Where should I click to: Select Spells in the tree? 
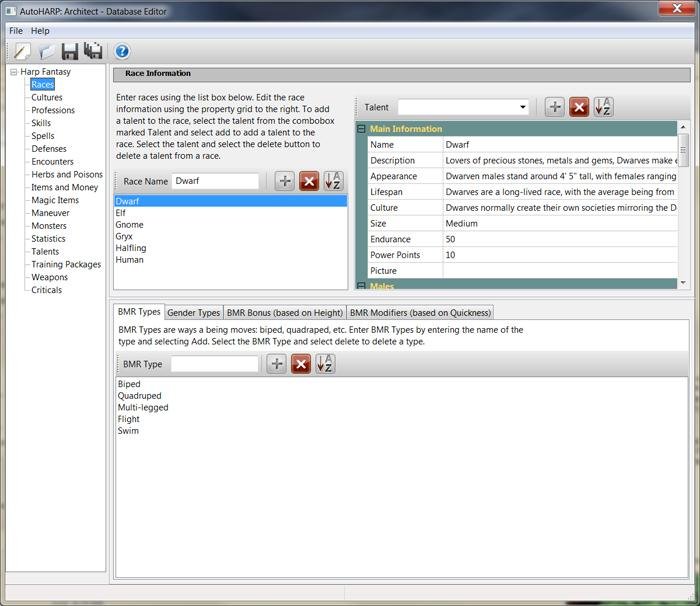[42, 136]
